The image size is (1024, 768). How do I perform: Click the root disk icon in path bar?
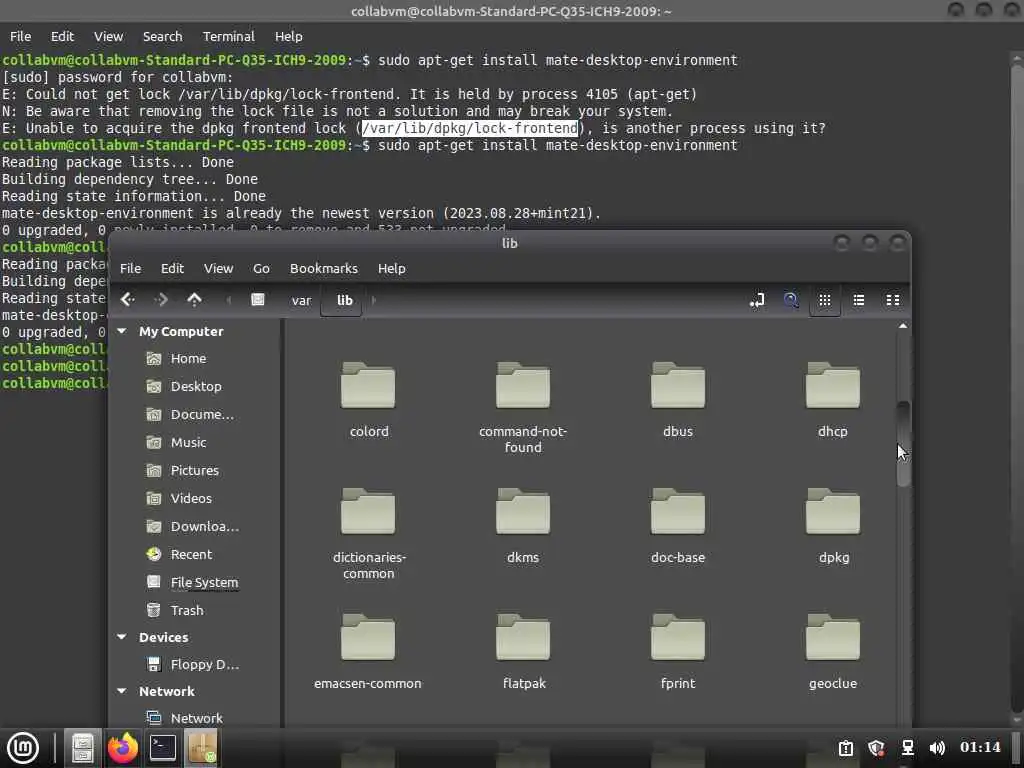pyautogui.click(x=258, y=300)
